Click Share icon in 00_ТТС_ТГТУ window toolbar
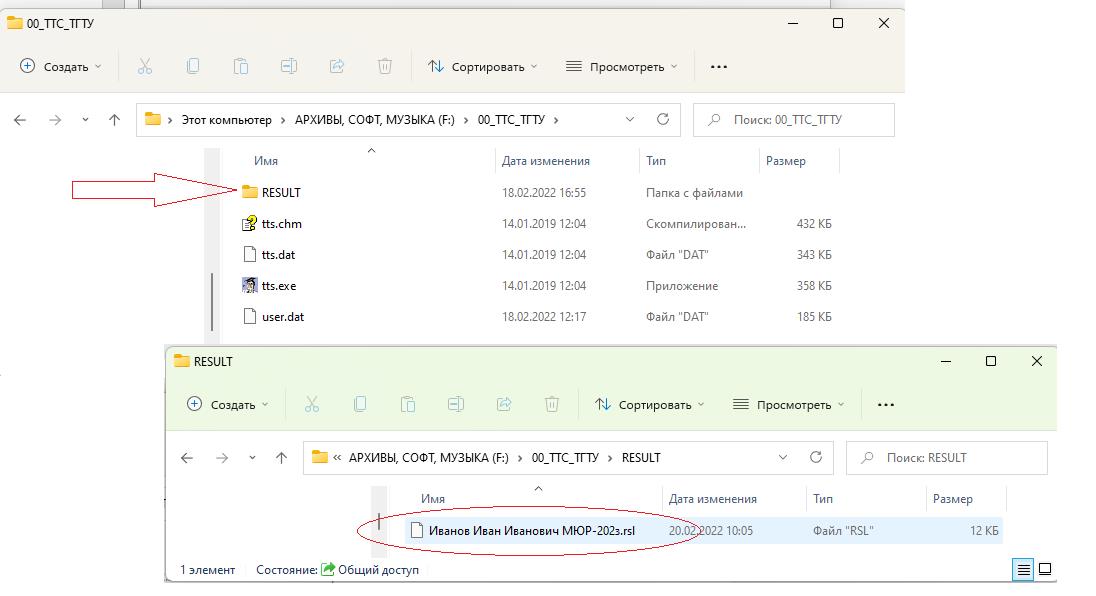The image size is (1096, 596). pyautogui.click(x=337, y=66)
